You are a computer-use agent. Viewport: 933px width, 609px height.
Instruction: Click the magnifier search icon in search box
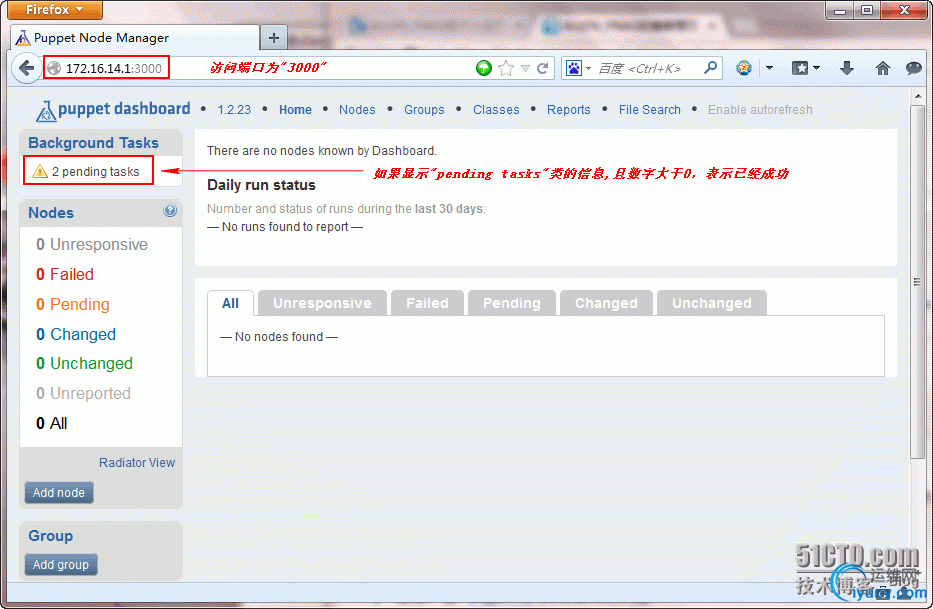click(710, 68)
